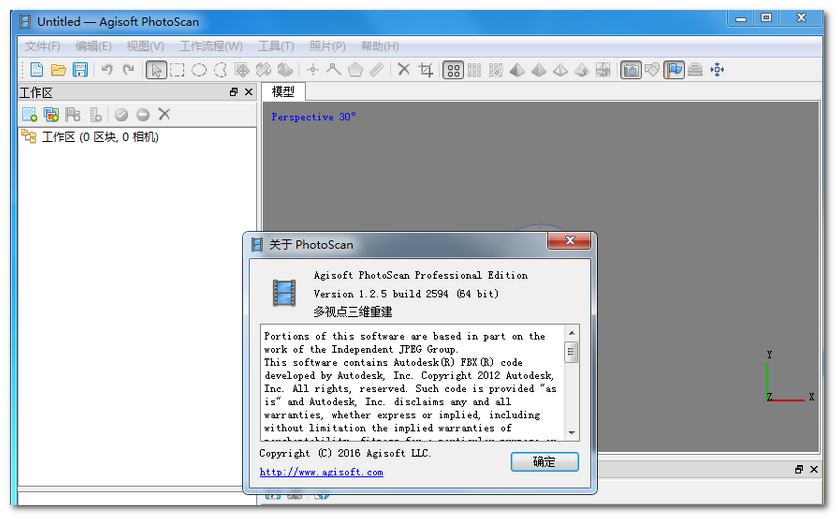Pick the Draw Polygon tool
This screenshot has height=516, width=835.
[355, 70]
